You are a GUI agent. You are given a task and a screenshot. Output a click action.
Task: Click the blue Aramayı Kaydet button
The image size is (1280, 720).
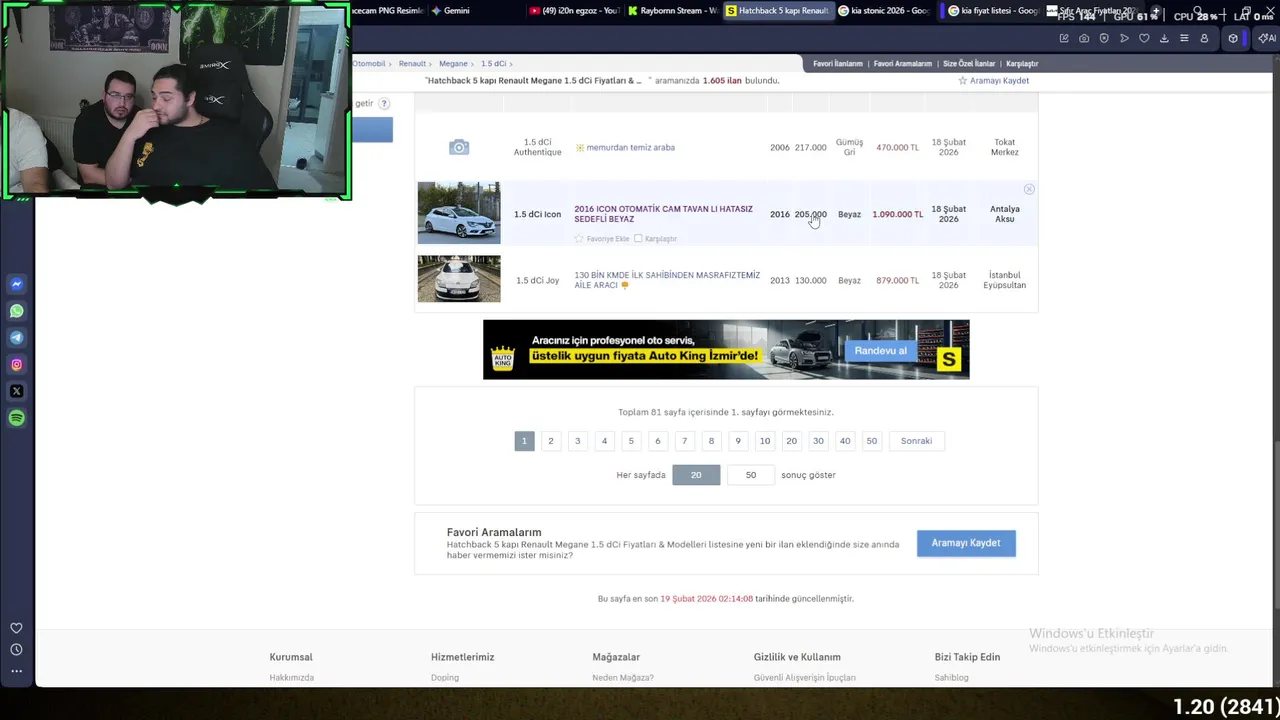point(966,543)
